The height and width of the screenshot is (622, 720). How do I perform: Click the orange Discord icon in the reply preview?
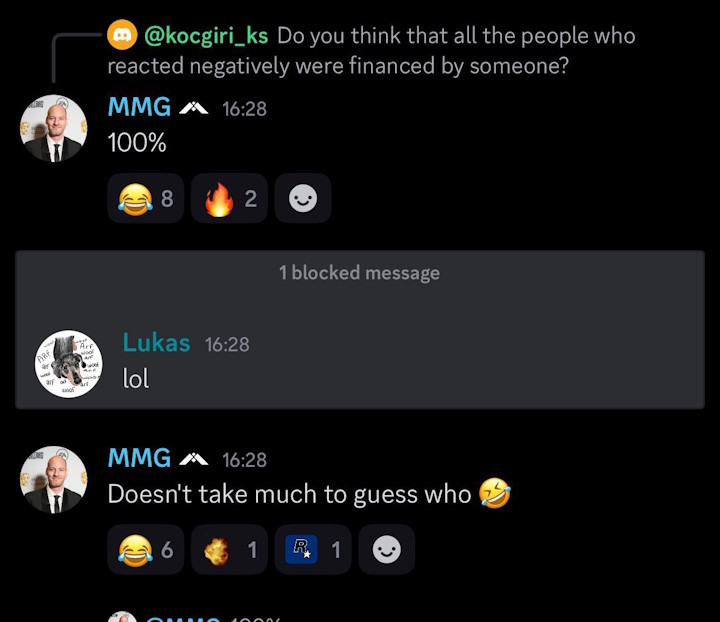pos(122,36)
